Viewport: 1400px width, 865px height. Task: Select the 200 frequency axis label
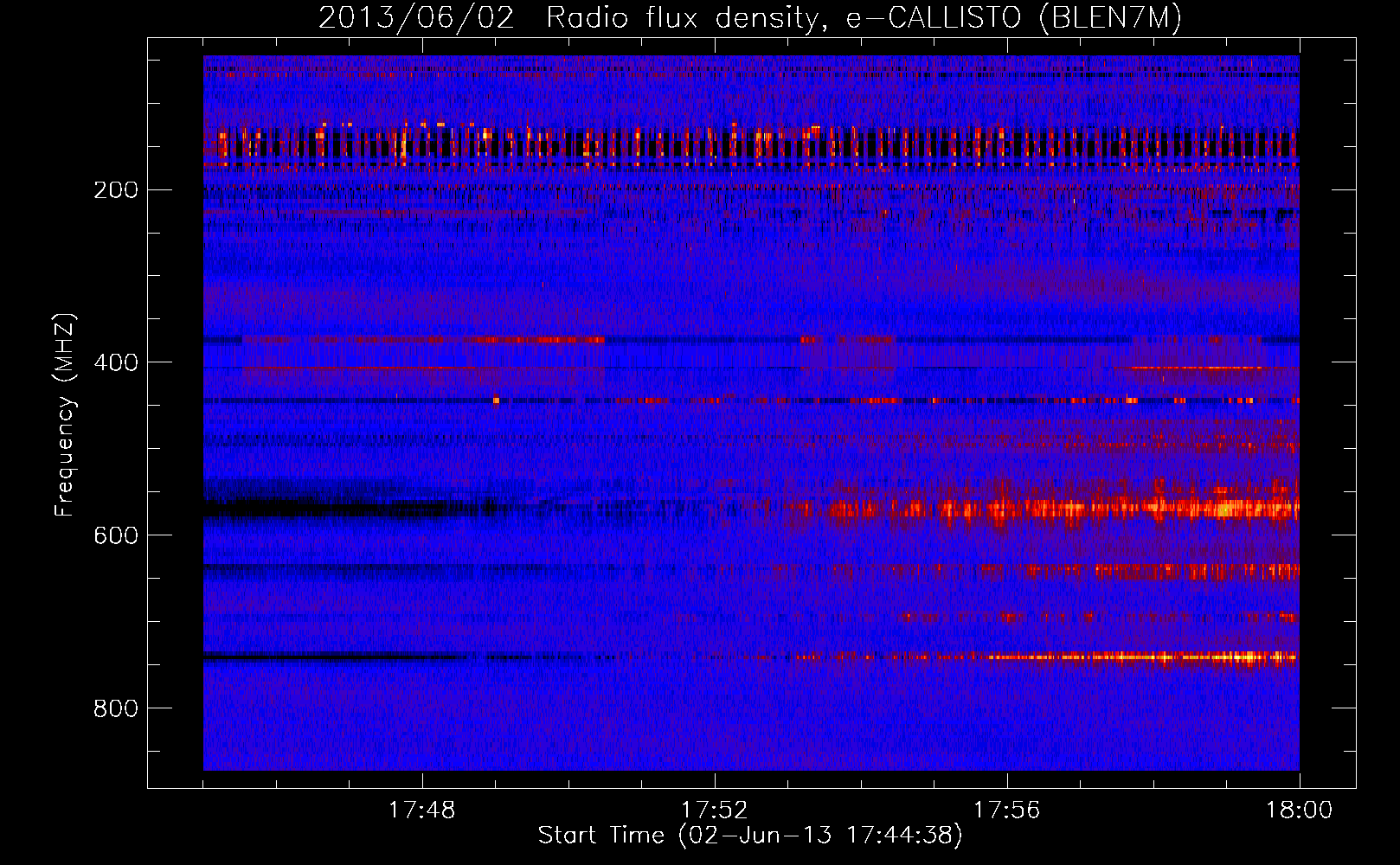pyautogui.click(x=116, y=190)
